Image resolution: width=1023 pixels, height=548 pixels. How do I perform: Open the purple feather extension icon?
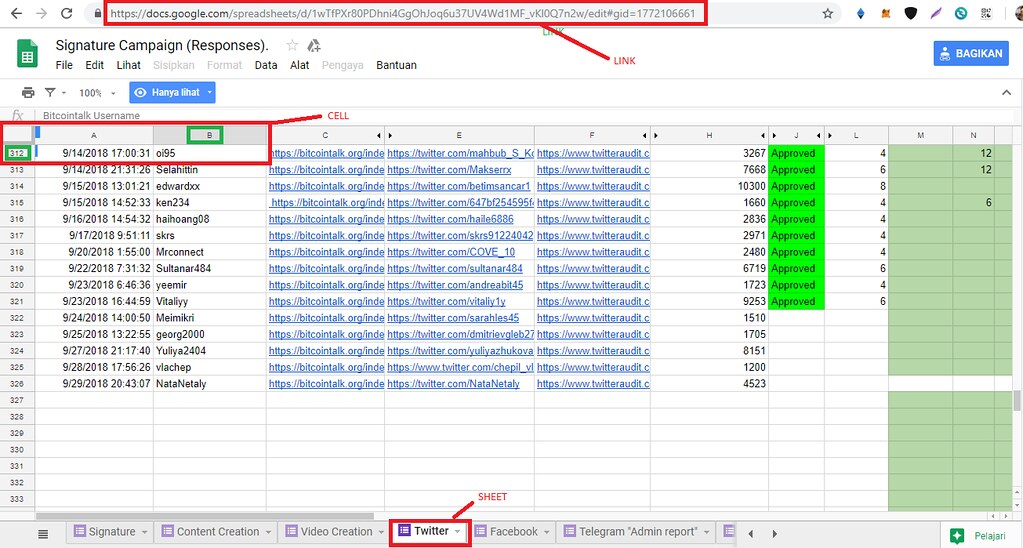[936, 13]
